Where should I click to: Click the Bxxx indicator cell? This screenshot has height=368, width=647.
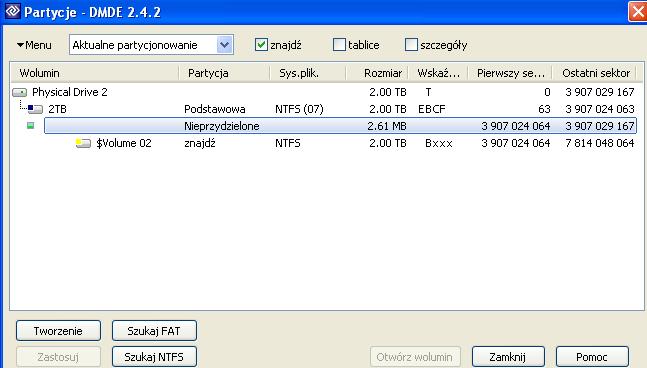439,143
